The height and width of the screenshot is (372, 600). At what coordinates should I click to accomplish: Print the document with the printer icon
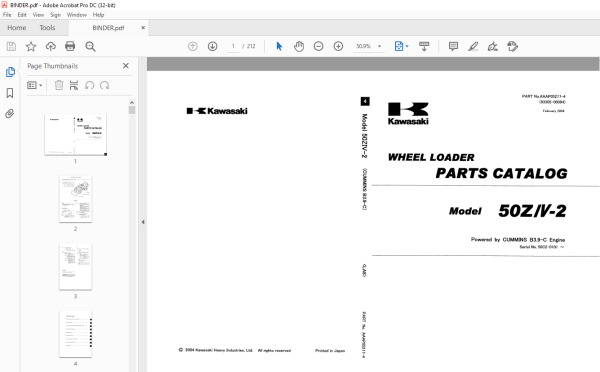pos(70,47)
